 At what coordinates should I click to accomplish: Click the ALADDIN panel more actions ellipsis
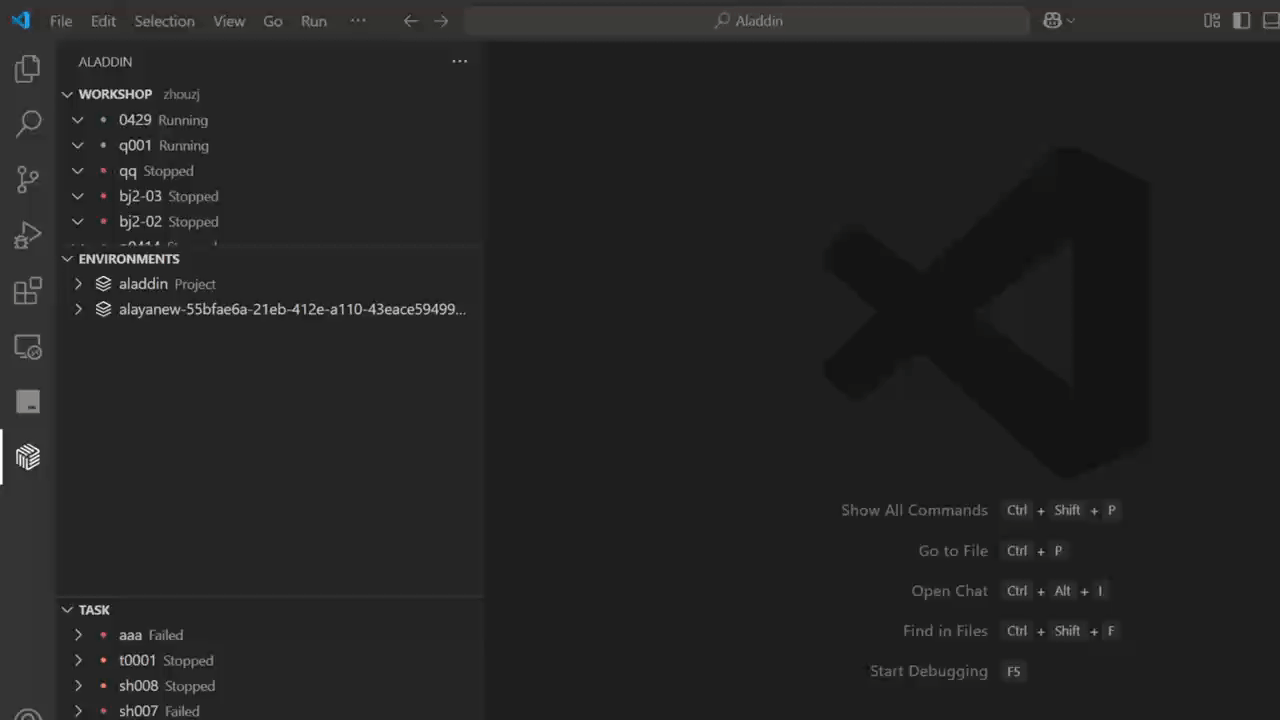[x=459, y=62]
